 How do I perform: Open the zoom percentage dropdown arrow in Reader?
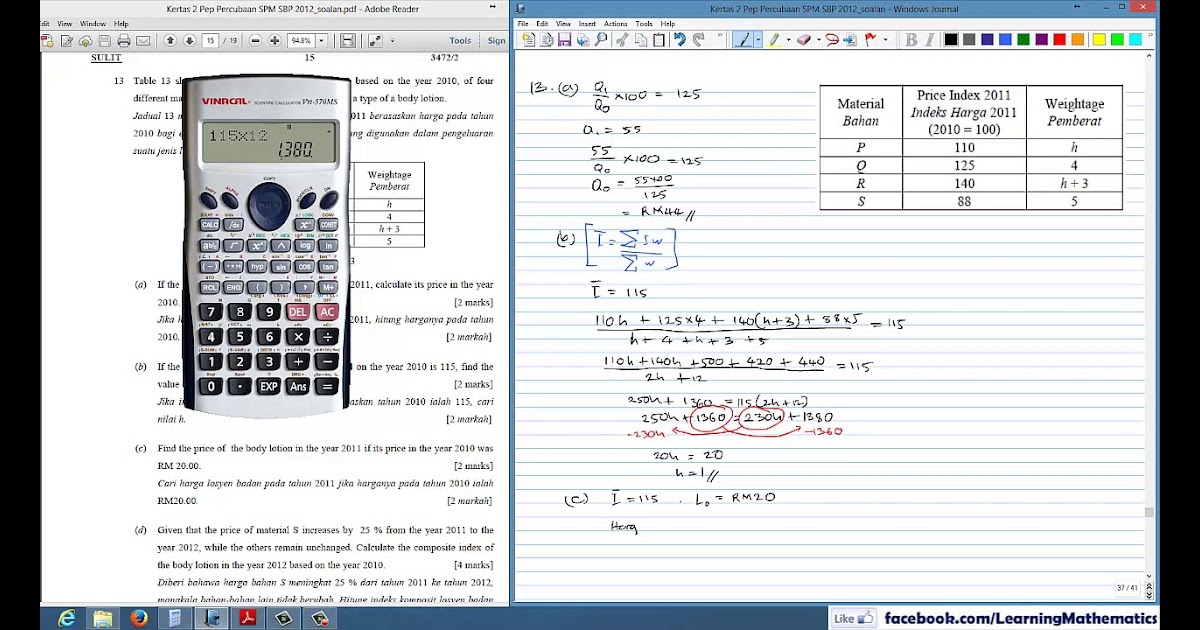click(x=321, y=41)
